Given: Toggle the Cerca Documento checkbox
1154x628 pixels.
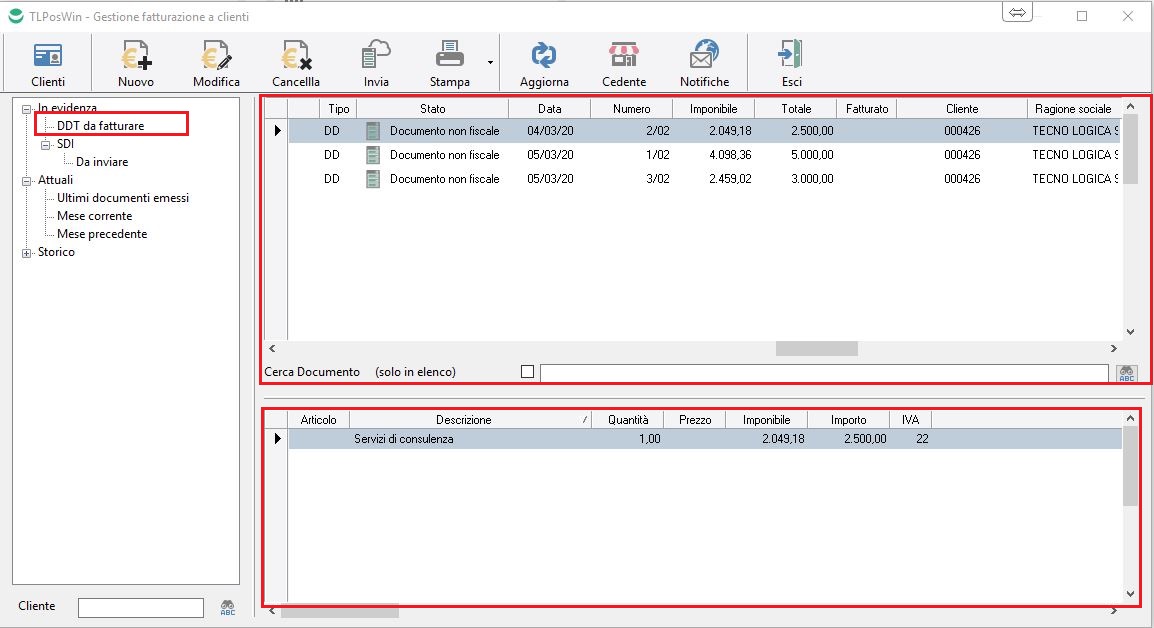Looking at the screenshot, I should 527,372.
